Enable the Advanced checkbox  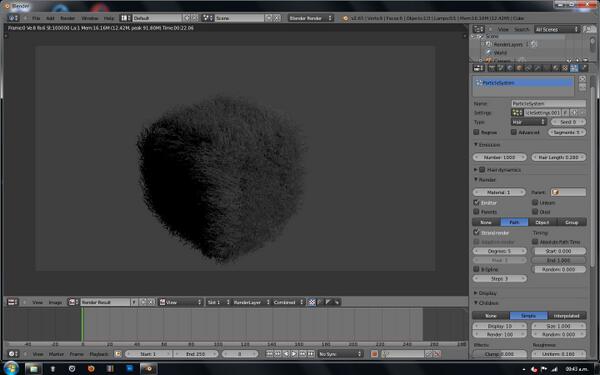tap(514, 132)
